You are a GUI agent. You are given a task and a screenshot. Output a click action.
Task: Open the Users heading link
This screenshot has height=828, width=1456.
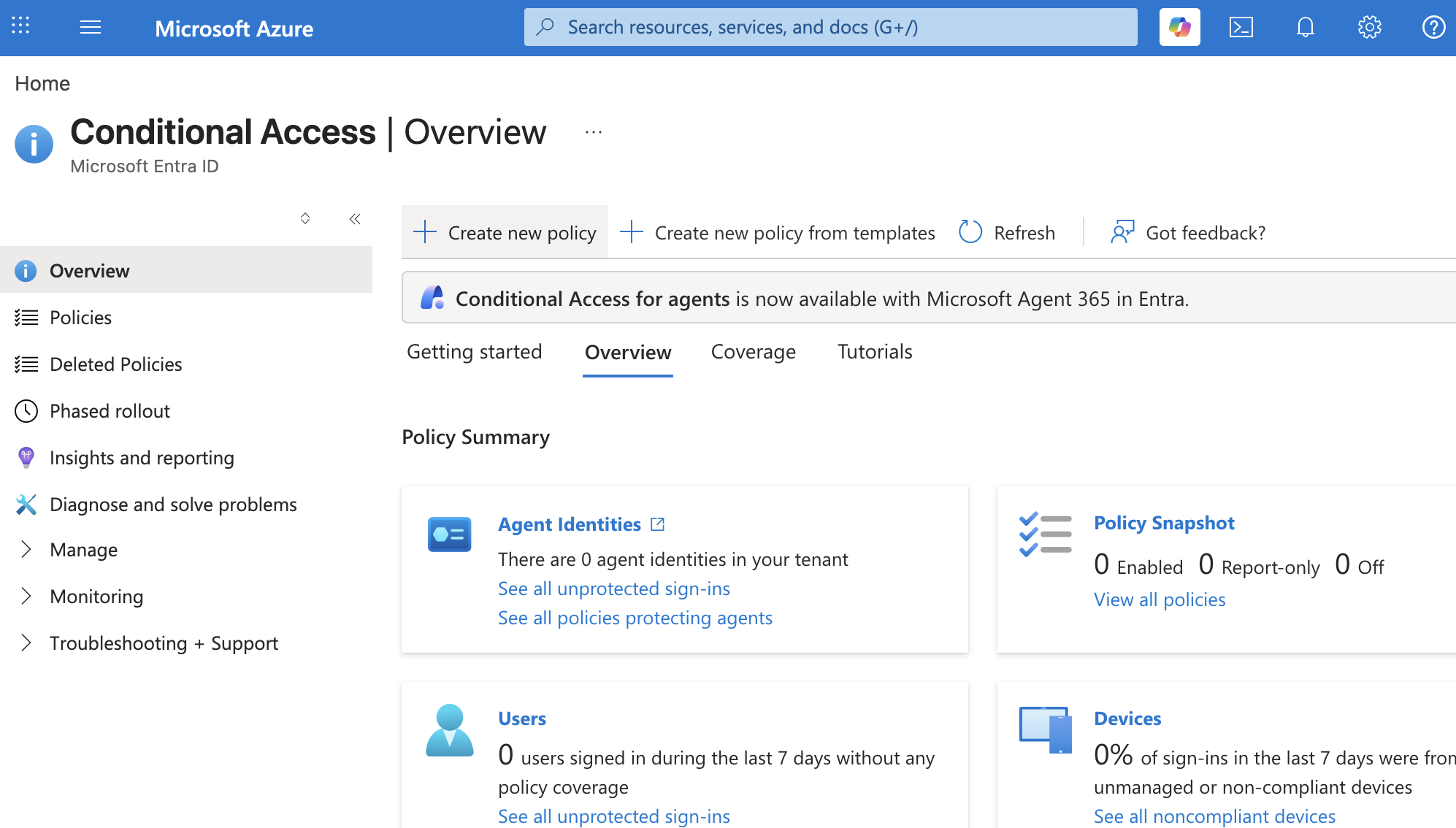click(x=522, y=718)
